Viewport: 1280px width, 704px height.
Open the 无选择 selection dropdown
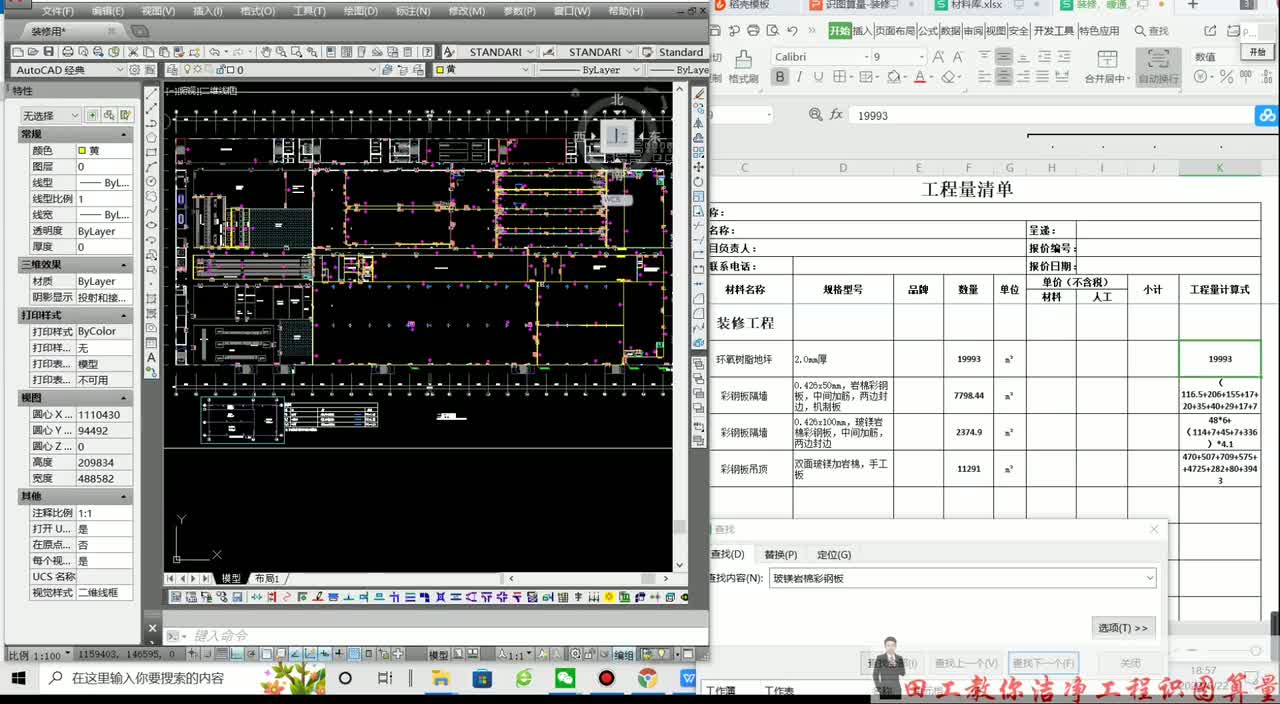point(50,116)
